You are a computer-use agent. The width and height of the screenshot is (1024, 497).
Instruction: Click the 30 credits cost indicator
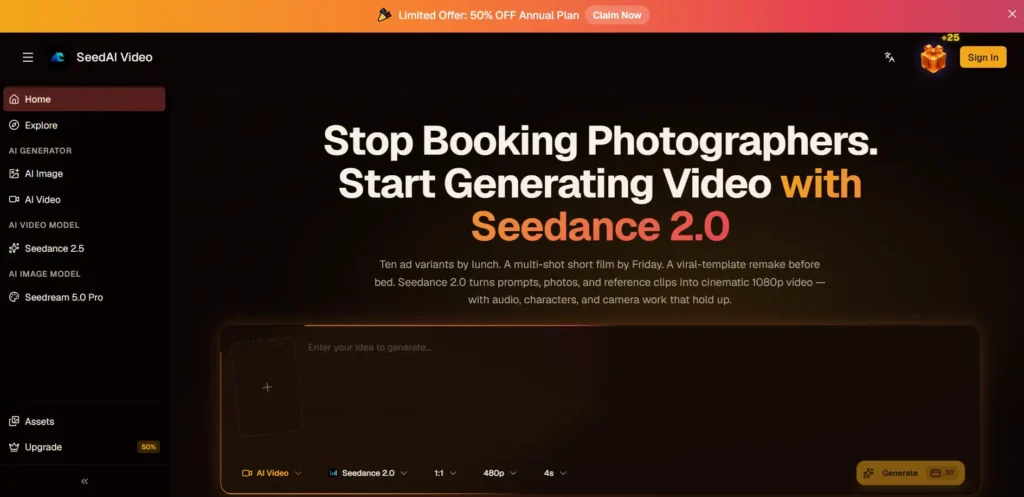(942, 473)
